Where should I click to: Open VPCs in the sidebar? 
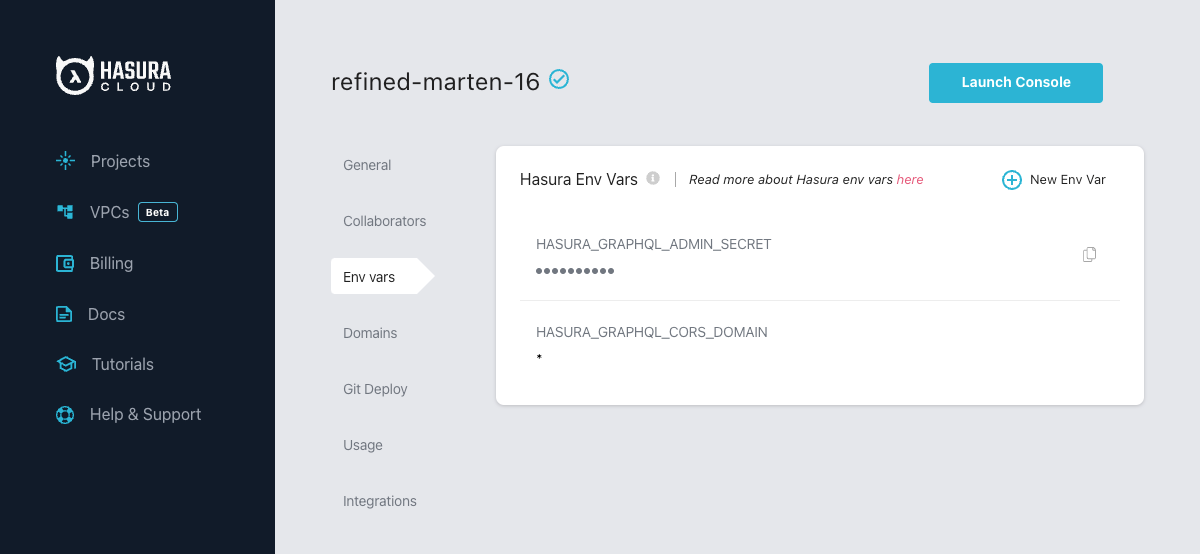tap(108, 212)
